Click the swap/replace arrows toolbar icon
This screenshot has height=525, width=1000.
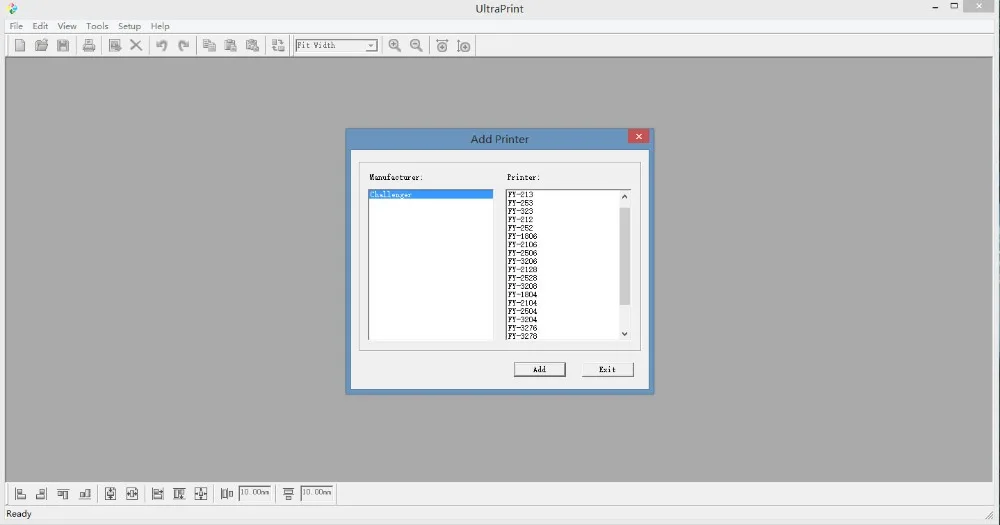coord(278,45)
